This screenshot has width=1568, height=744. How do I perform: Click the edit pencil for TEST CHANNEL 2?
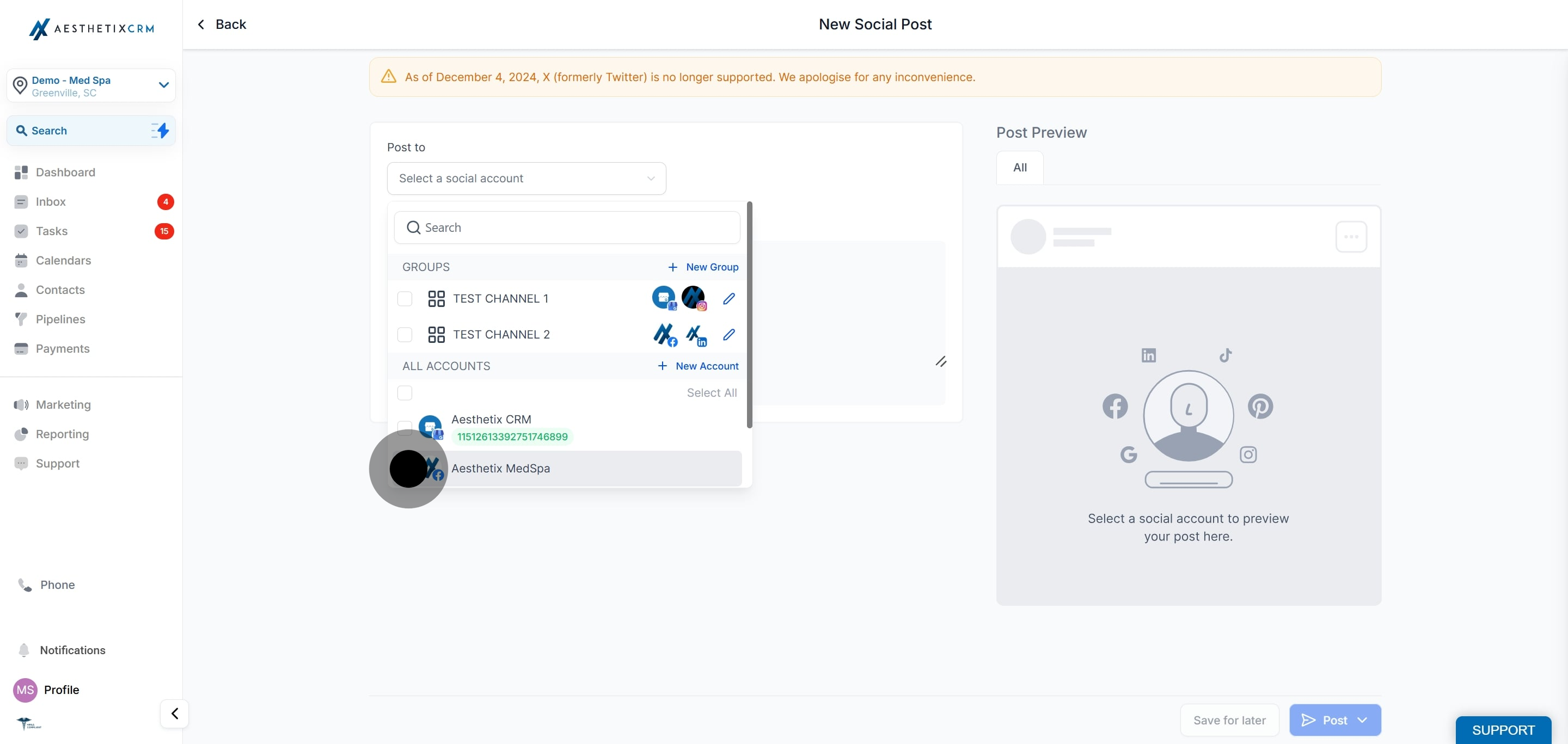pos(728,335)
